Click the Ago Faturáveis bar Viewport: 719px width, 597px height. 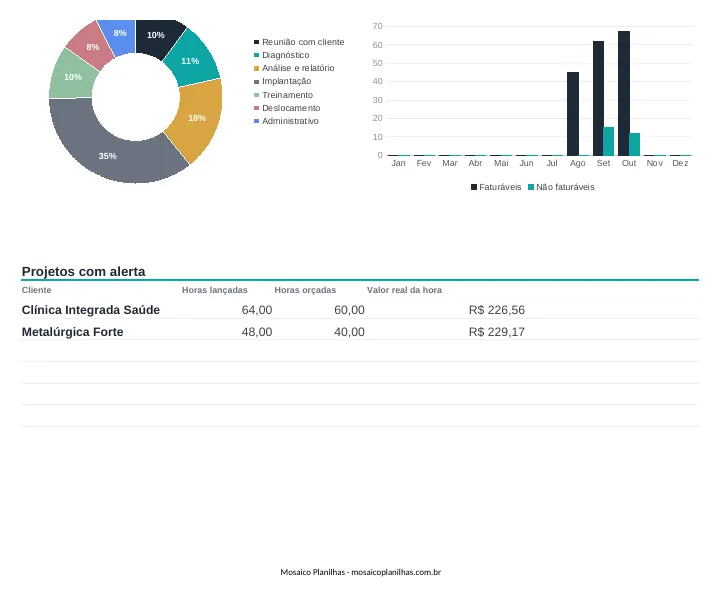[x=573, y=114]
